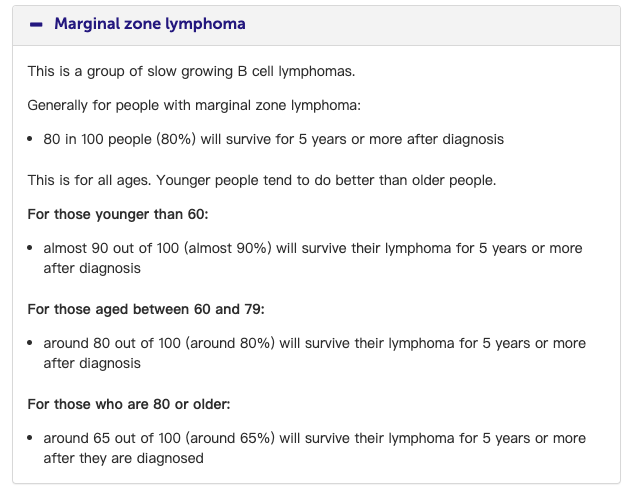Image resolution: width=625 pixels, height=489 pixels.
Task: Click the 'almost 90 out of 100' bullet text
Action: click(313, 258)
